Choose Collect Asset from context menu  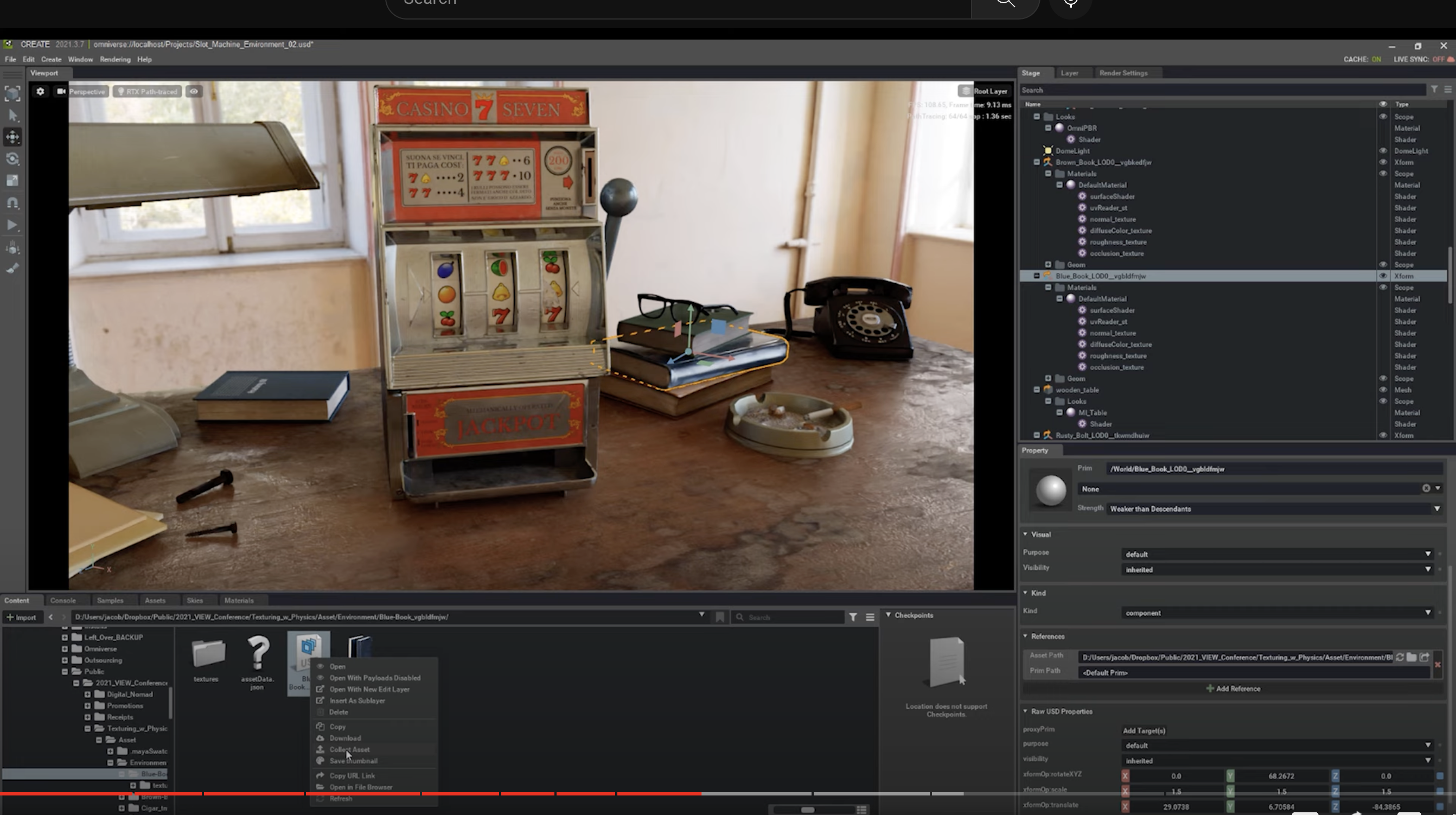tap(349, 749)
